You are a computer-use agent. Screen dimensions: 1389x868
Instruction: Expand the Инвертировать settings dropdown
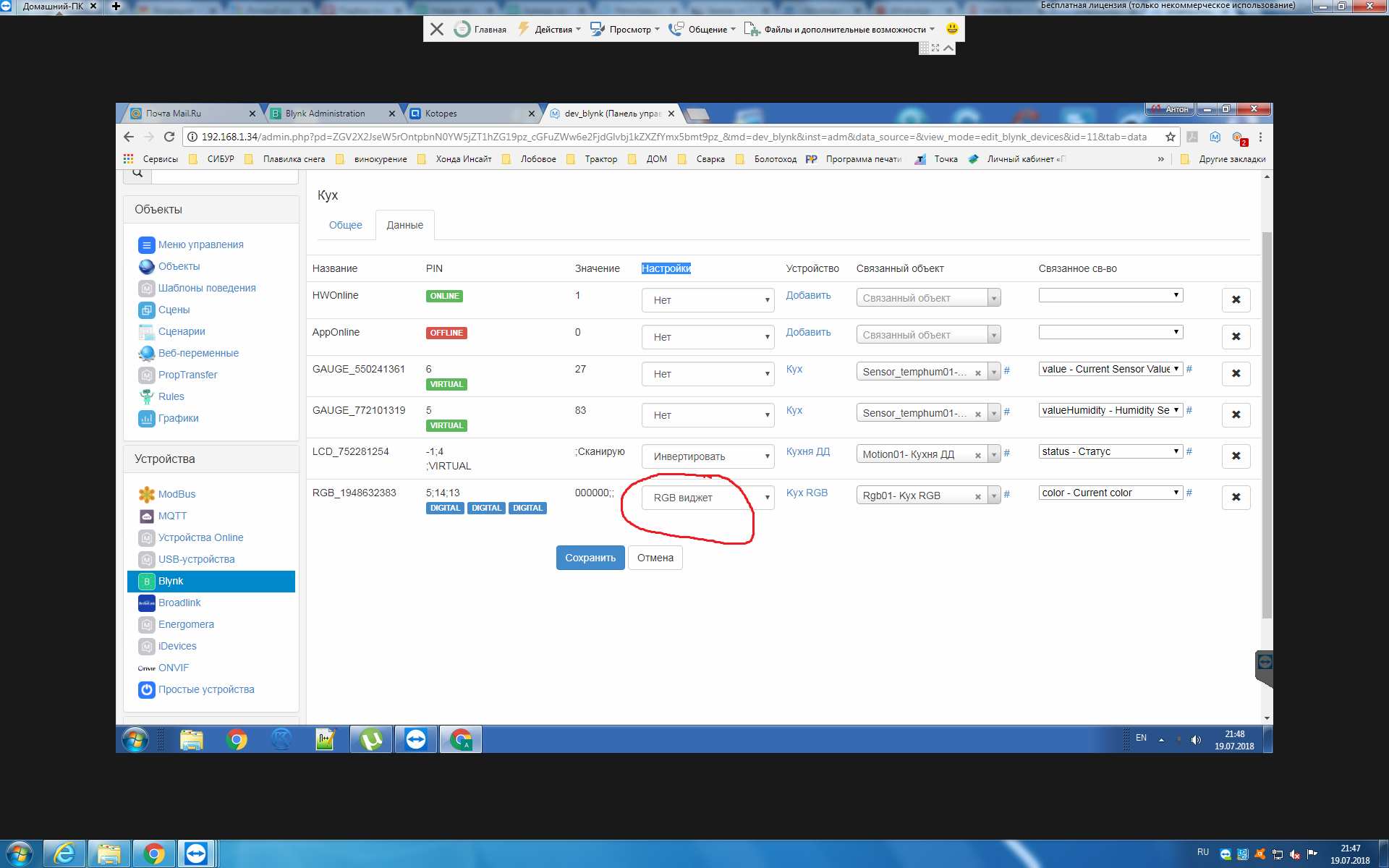point(708,456)
